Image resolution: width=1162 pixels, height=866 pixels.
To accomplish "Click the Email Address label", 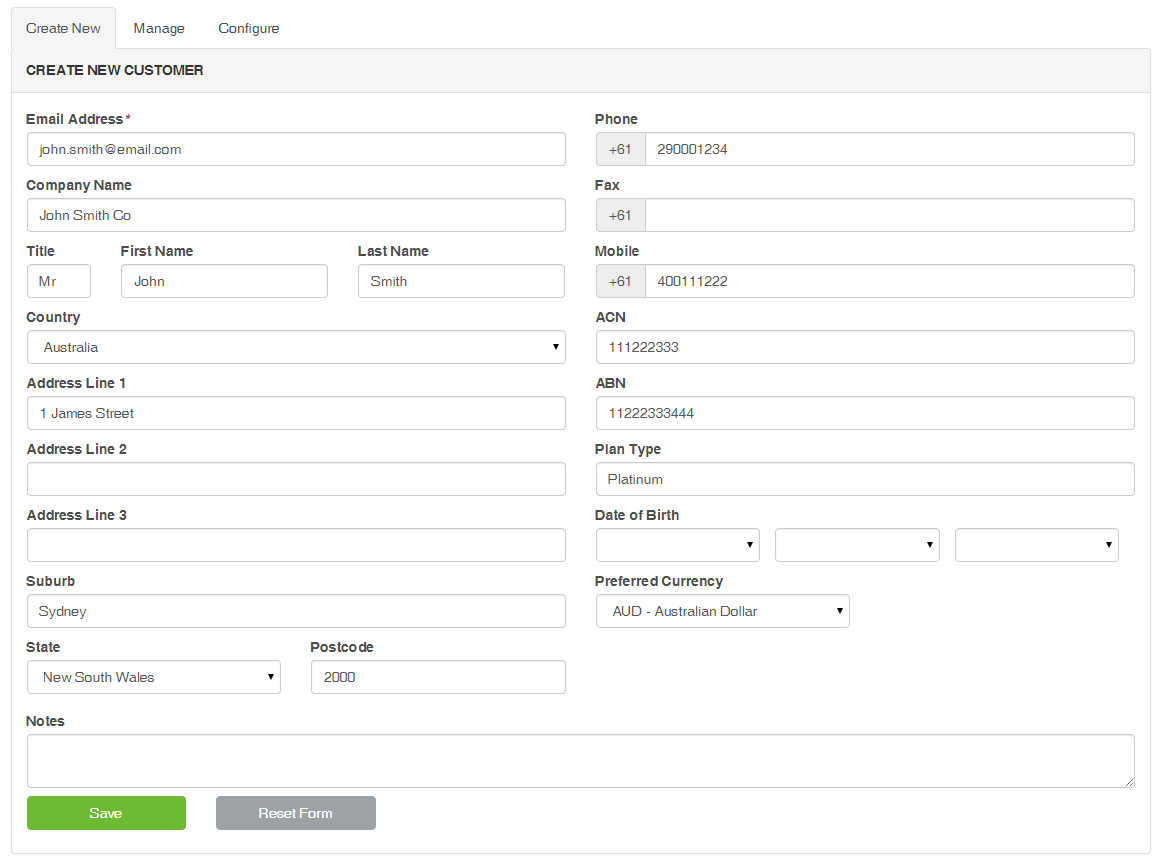I will click(x=75, y=119).
